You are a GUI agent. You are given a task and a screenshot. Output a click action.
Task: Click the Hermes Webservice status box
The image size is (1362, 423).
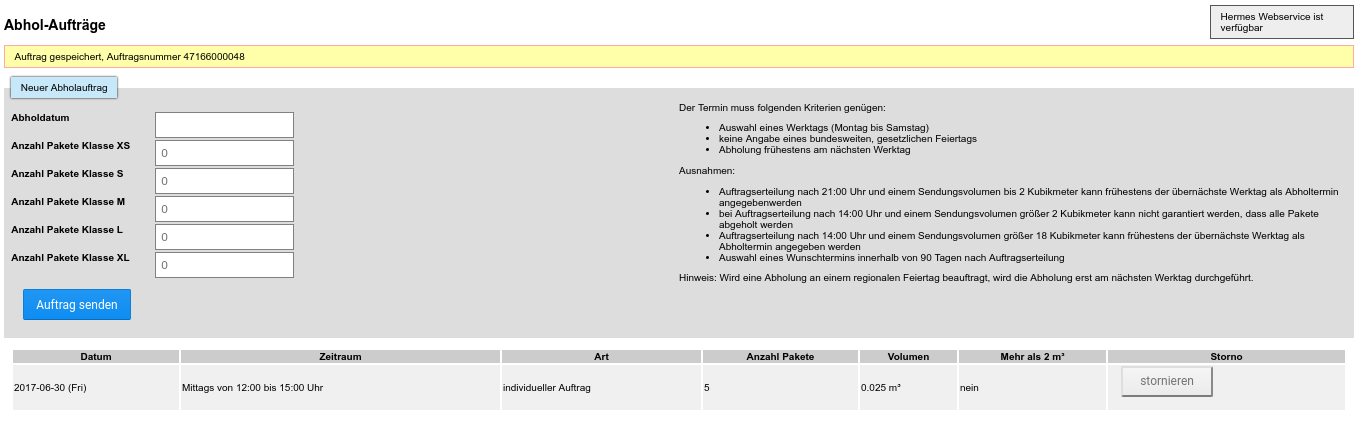tap(1281, 22)
